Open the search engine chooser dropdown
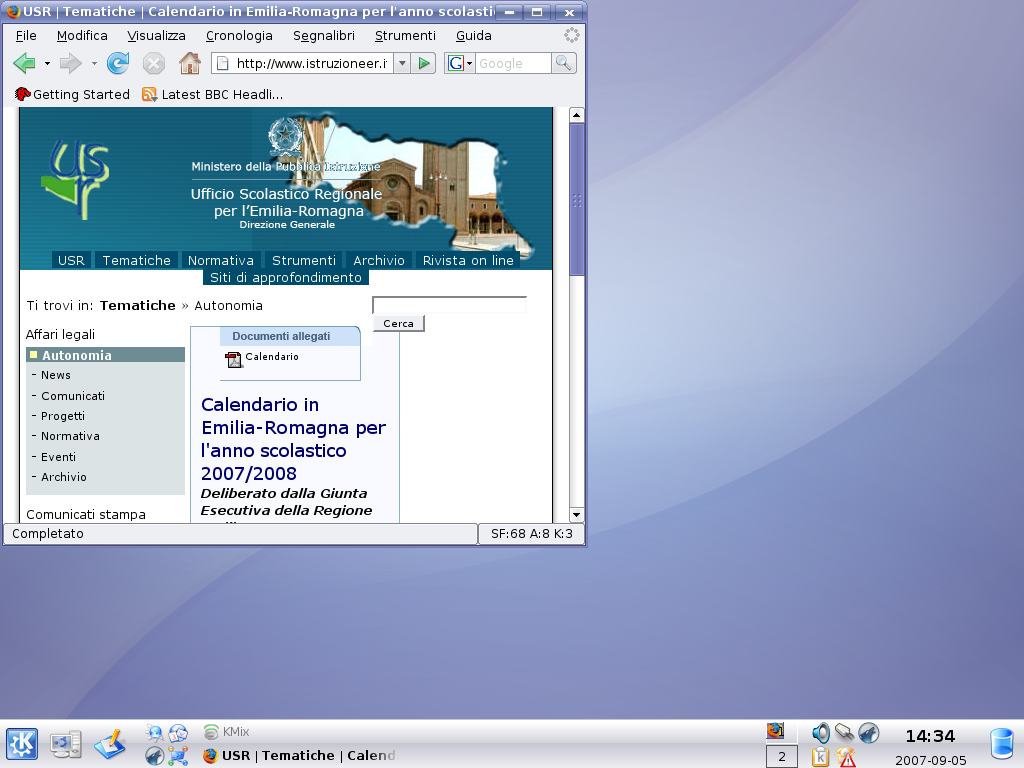 tap(460, 64)
